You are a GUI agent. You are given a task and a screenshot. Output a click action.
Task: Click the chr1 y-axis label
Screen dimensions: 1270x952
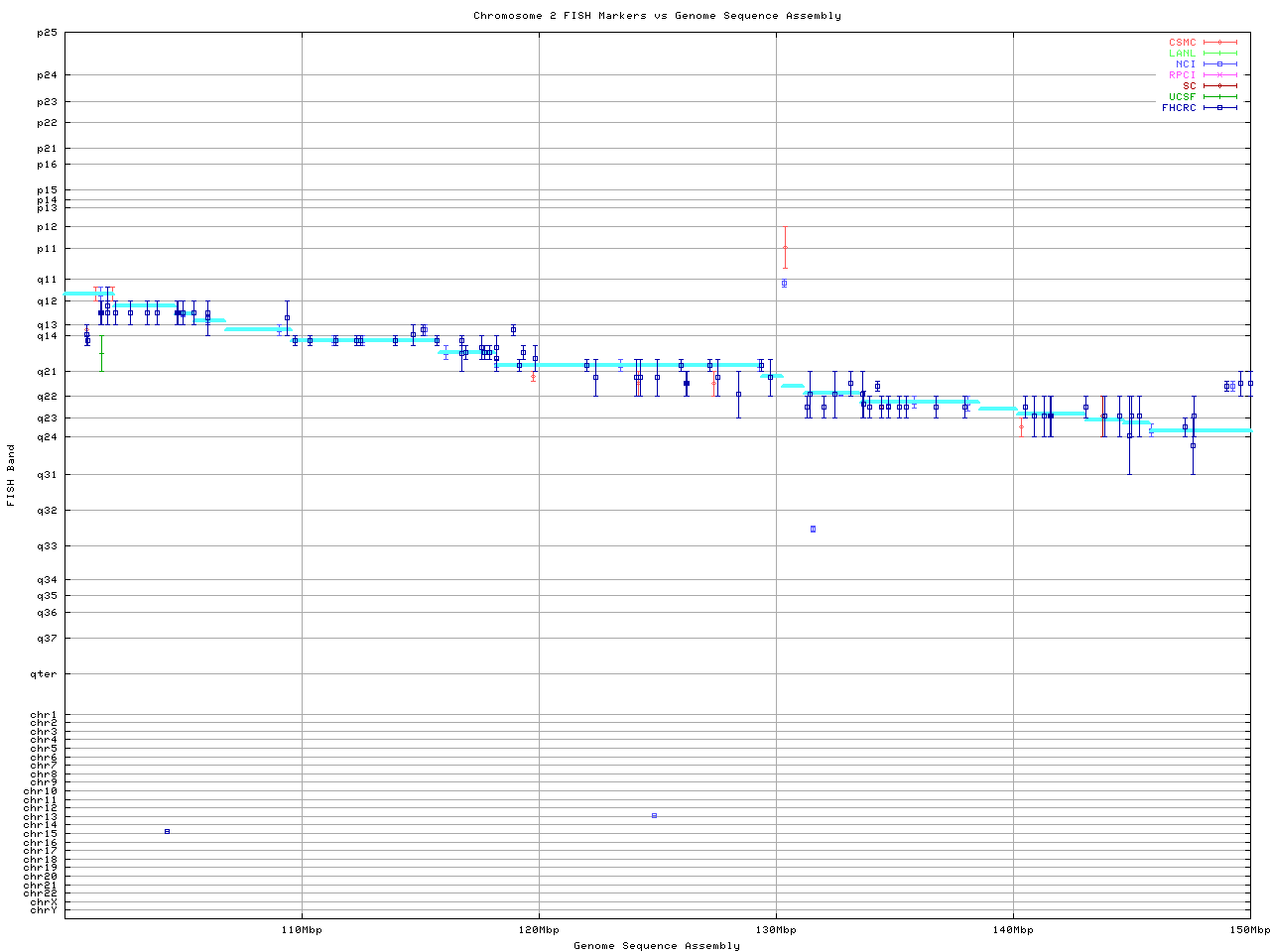(x=44, y=715)
